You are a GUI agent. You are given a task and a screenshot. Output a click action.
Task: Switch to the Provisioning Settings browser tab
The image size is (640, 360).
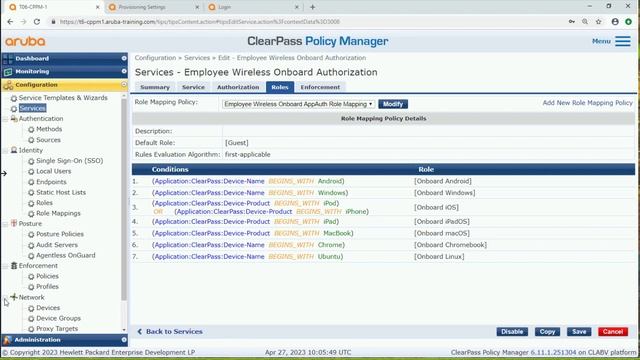coord(153,7)
